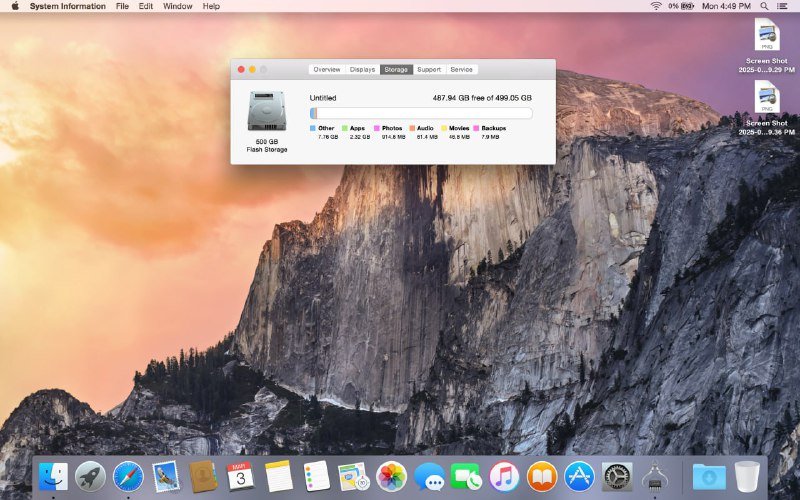Open App Store icon in Dock
The image size is (800, 500).
pyautogui.click(x=579, y=477)
